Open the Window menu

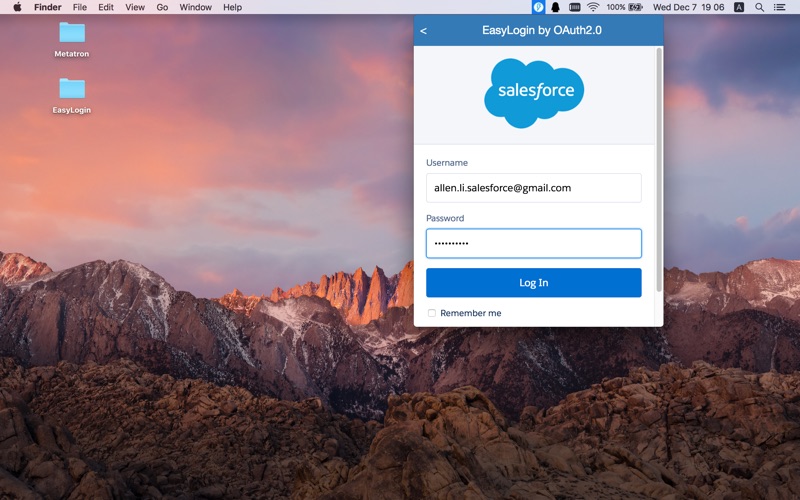click(195, 7)
